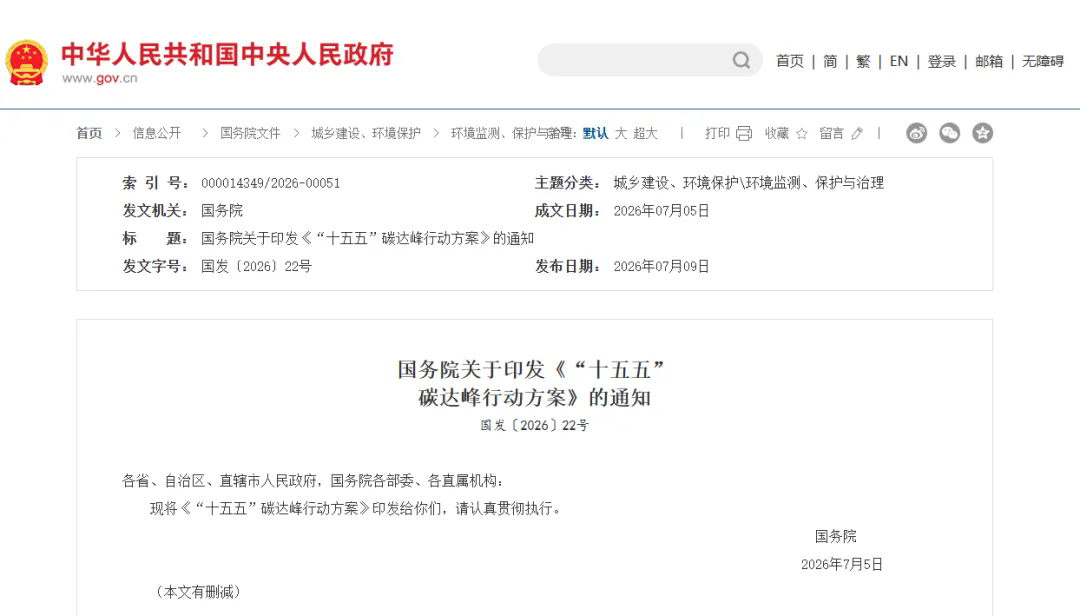
Task: Click the 打印 print button
Action: click(717, 133)
